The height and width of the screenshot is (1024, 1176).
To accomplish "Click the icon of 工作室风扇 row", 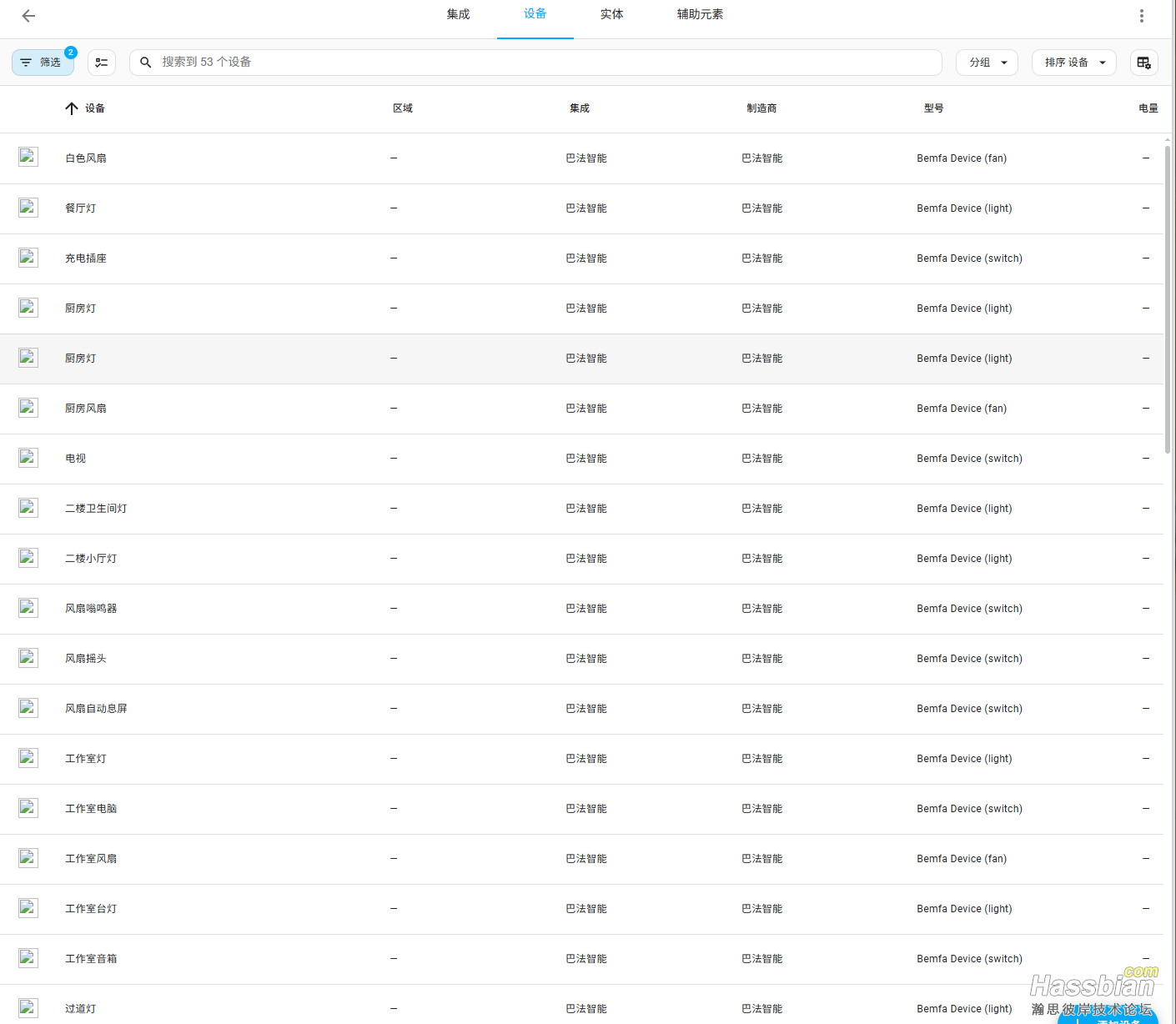I will point(28,858).
